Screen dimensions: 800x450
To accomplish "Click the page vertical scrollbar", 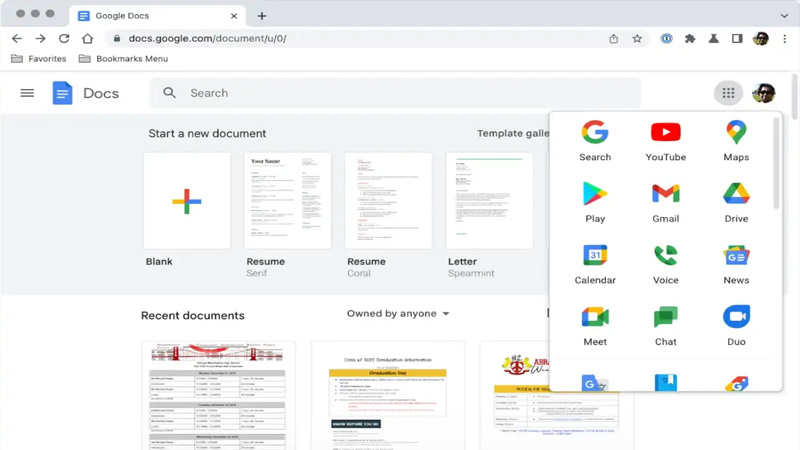I will coord(794,97).
